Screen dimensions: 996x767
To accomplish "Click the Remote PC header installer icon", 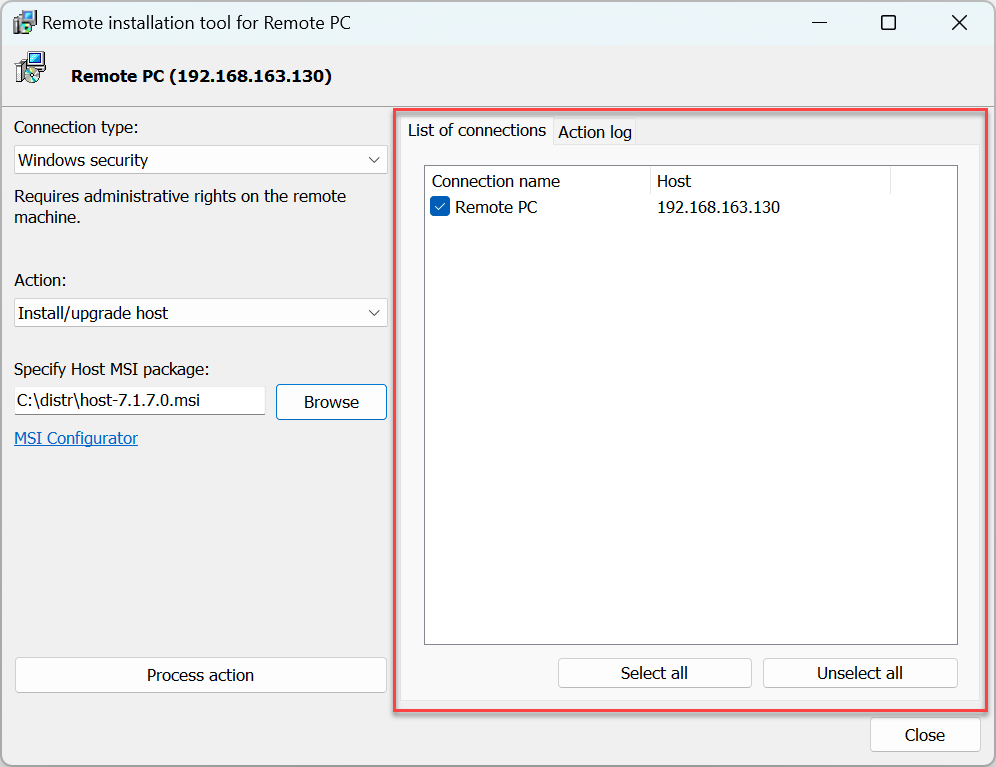I will pos(30,68).
